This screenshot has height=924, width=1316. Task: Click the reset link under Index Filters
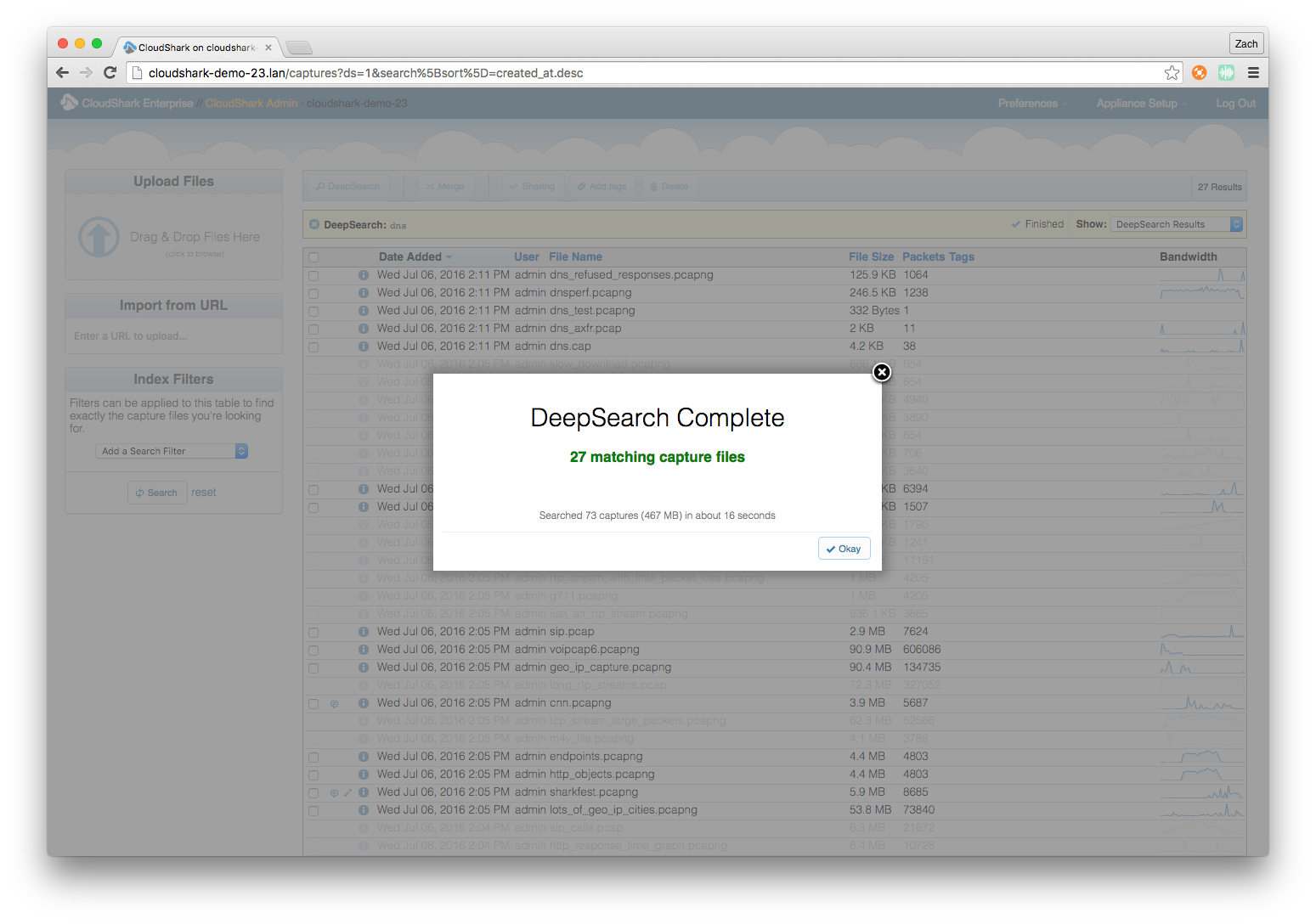(204, 493)
